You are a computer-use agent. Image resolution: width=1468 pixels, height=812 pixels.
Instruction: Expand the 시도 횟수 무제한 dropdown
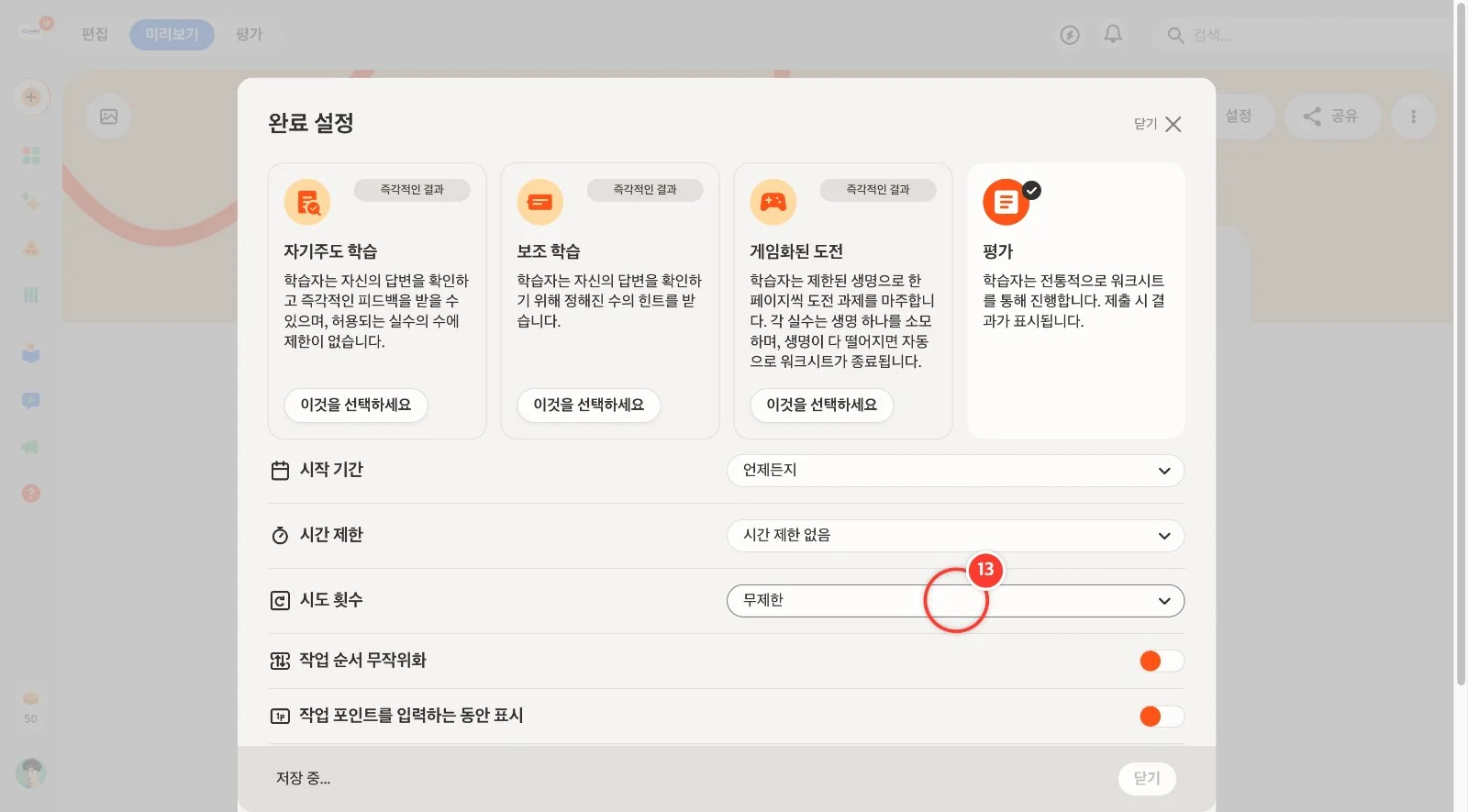955,601
